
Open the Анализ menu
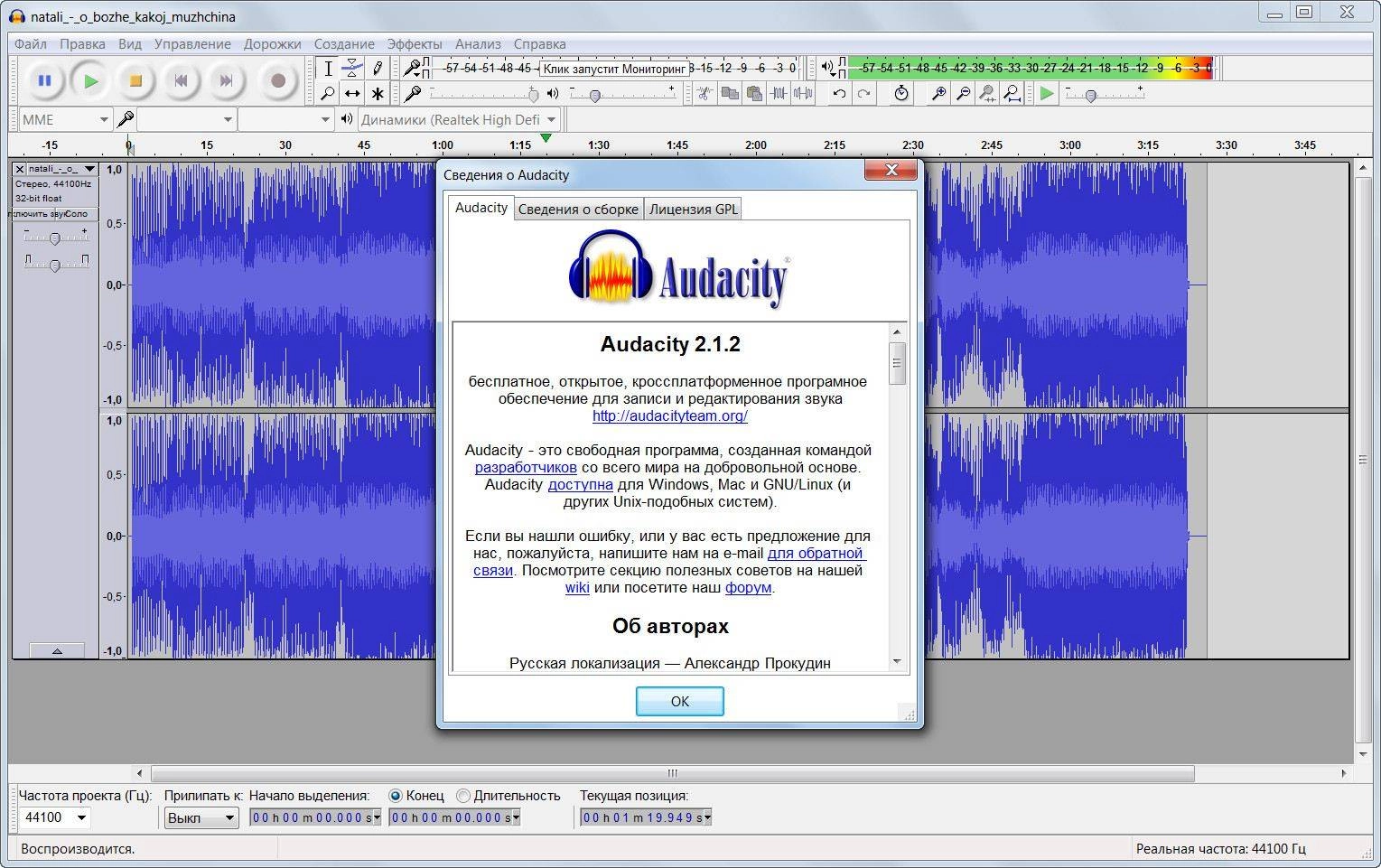coord(478,43)
